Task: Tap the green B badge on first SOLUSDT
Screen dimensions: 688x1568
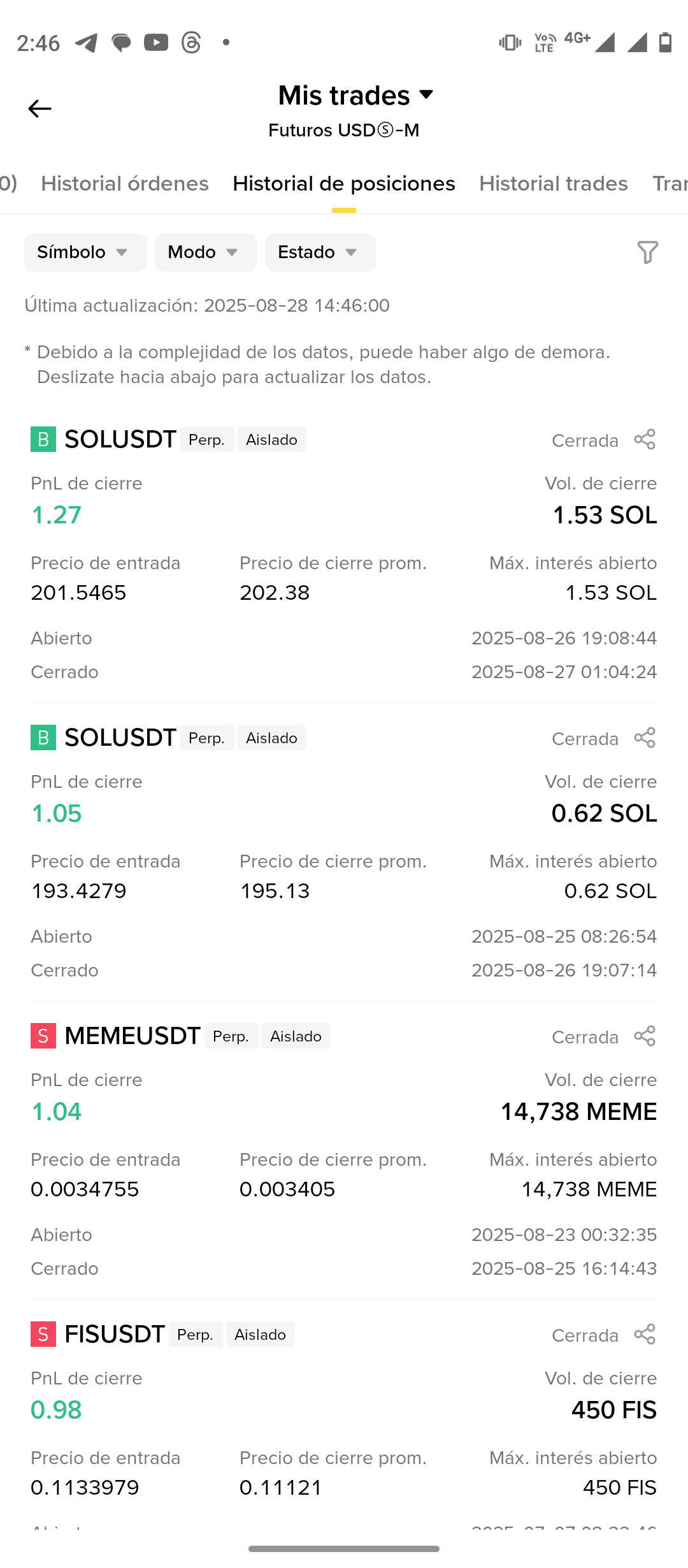Action: [x=43, y=439]
